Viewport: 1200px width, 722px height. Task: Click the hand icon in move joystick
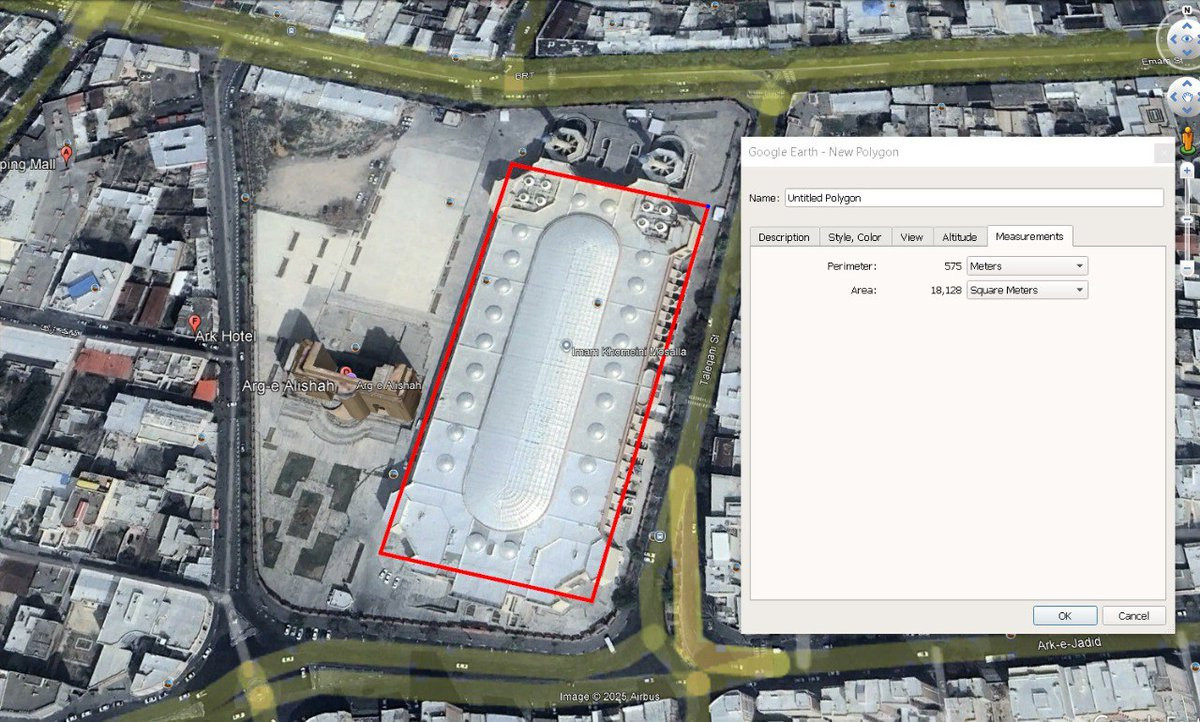tap(1186, 98)
